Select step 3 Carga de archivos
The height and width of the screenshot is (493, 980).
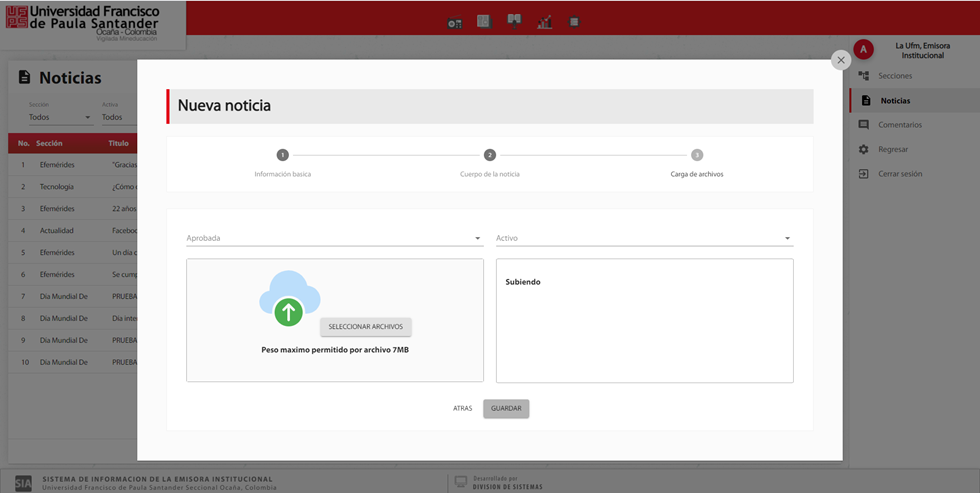[697, 155]
